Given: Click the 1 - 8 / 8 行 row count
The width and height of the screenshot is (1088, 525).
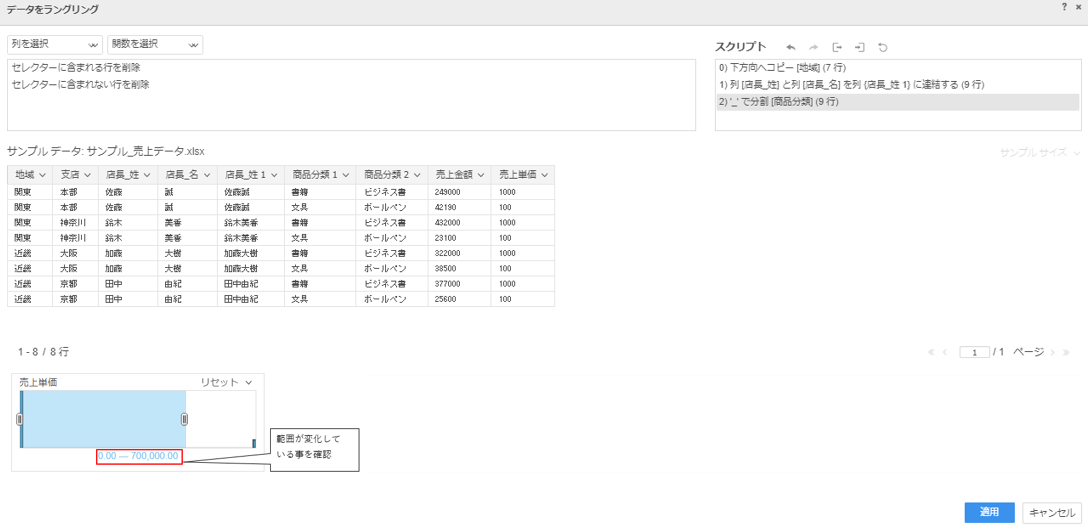Looking at the screenshot, I should [43, 352].
